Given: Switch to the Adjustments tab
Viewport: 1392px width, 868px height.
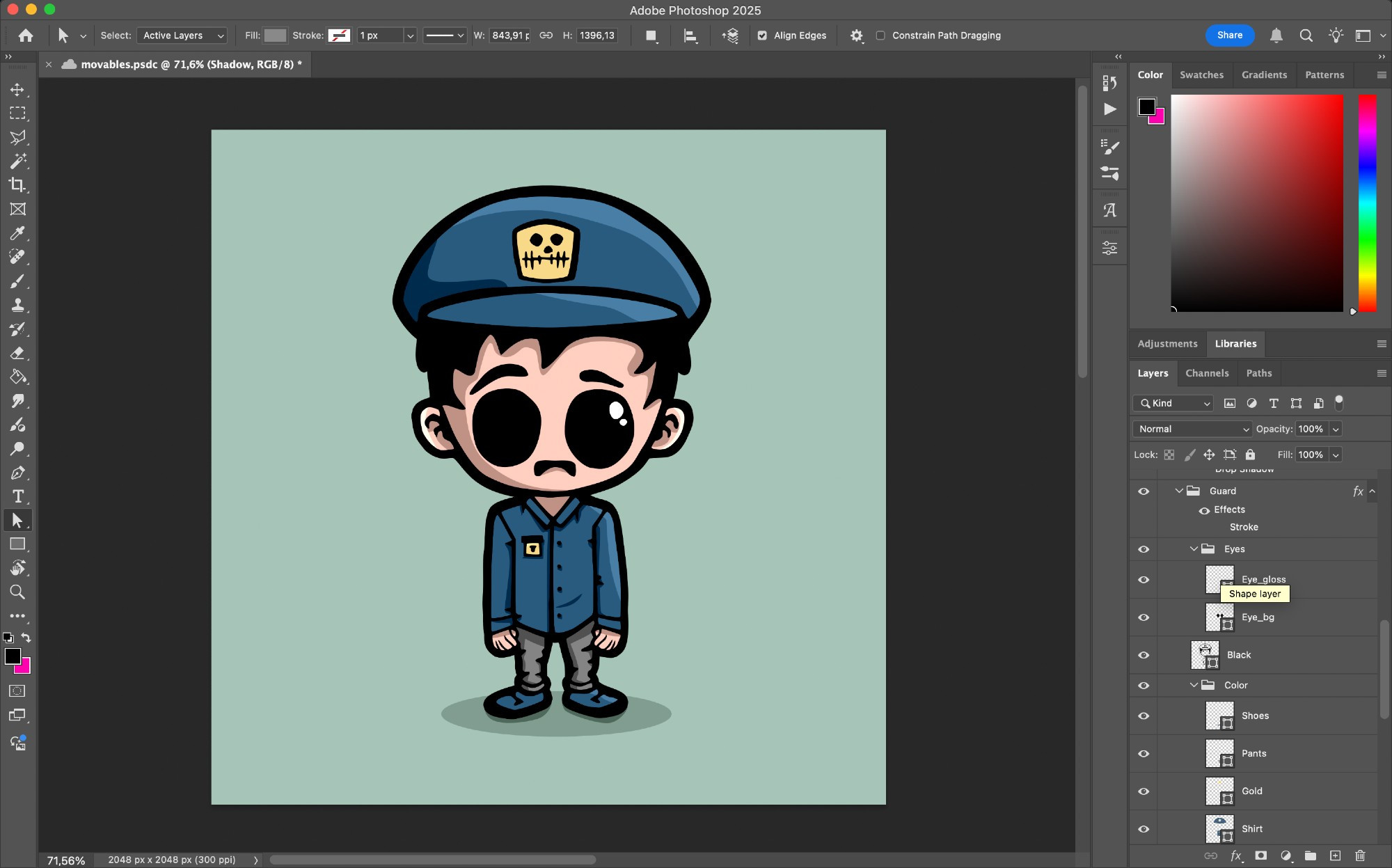Looking at the screenshot, I should (x=1167, y=344).
